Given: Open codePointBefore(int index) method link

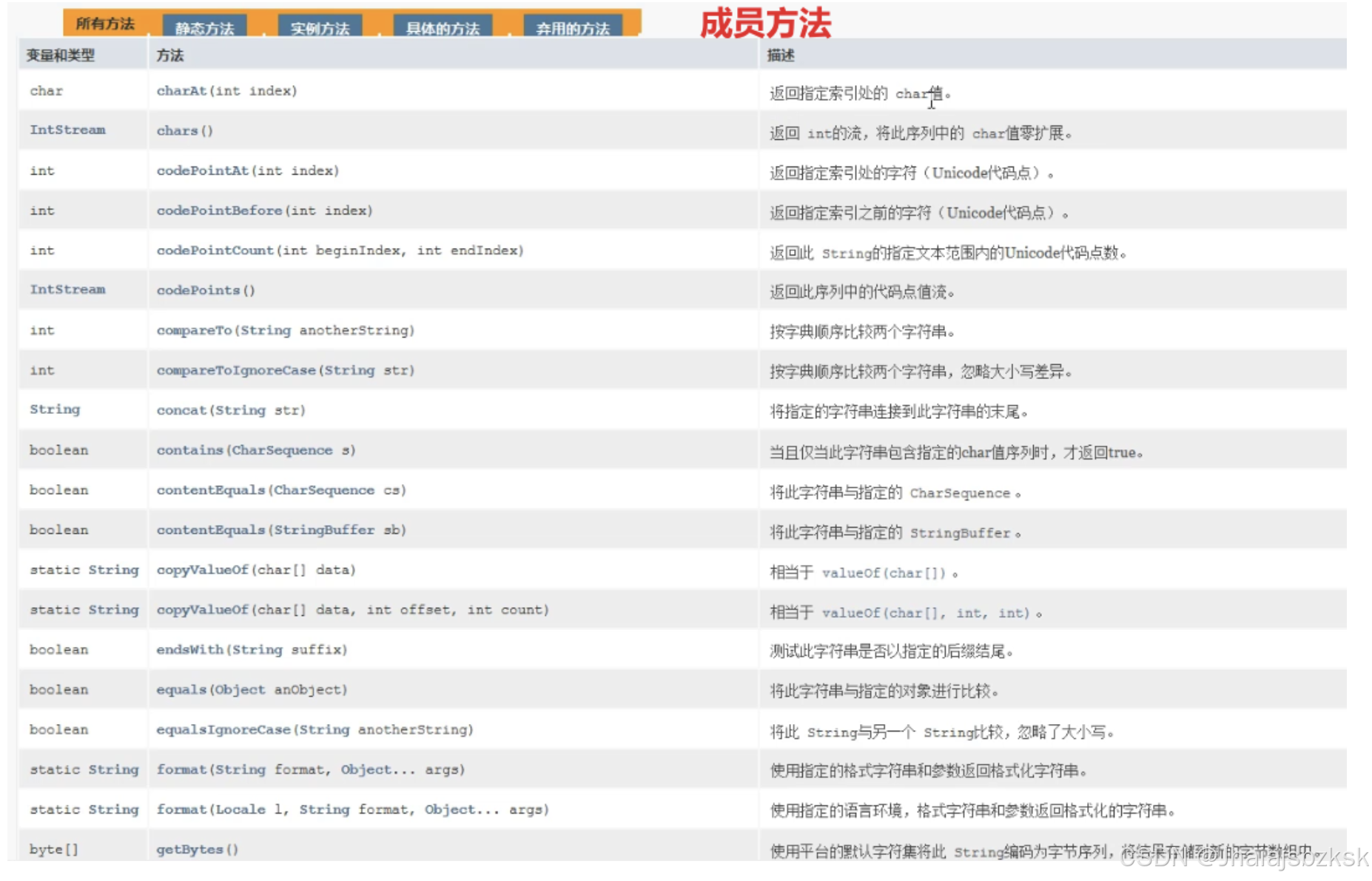Looking at the screenshot, I should click(x=264, y=211).
